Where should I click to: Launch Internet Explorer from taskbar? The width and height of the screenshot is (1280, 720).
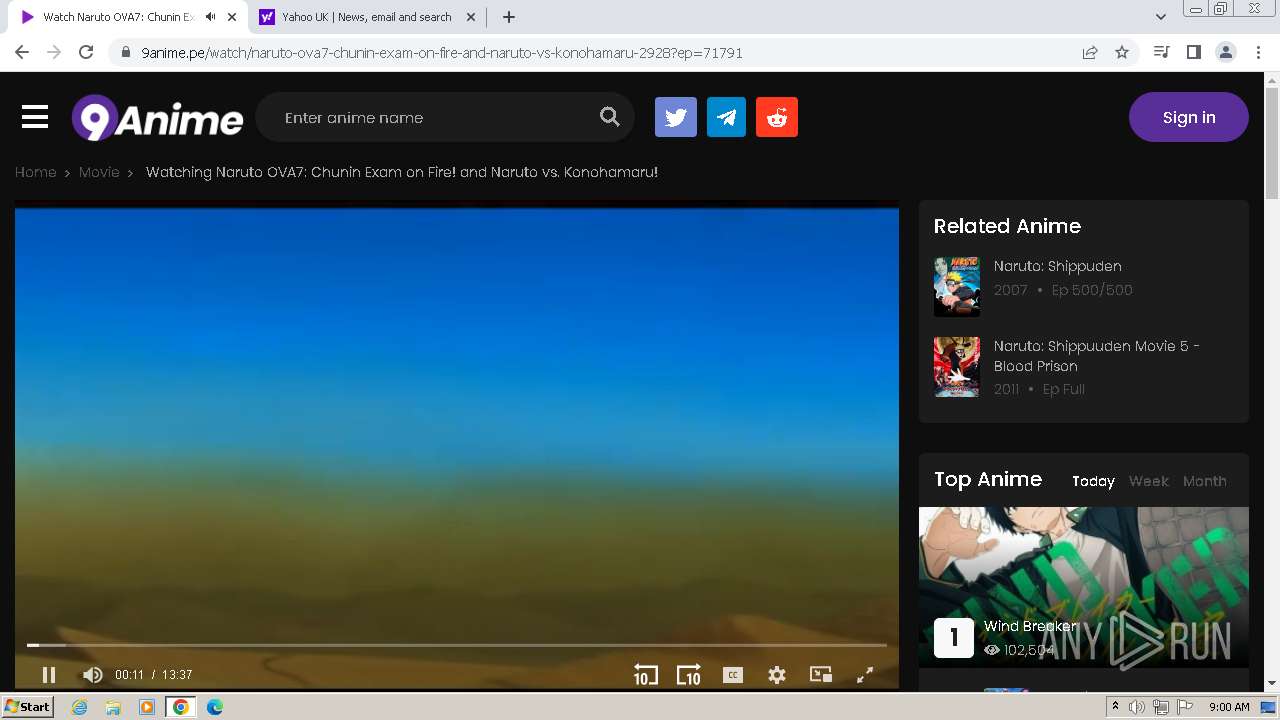tap(79, 707)
